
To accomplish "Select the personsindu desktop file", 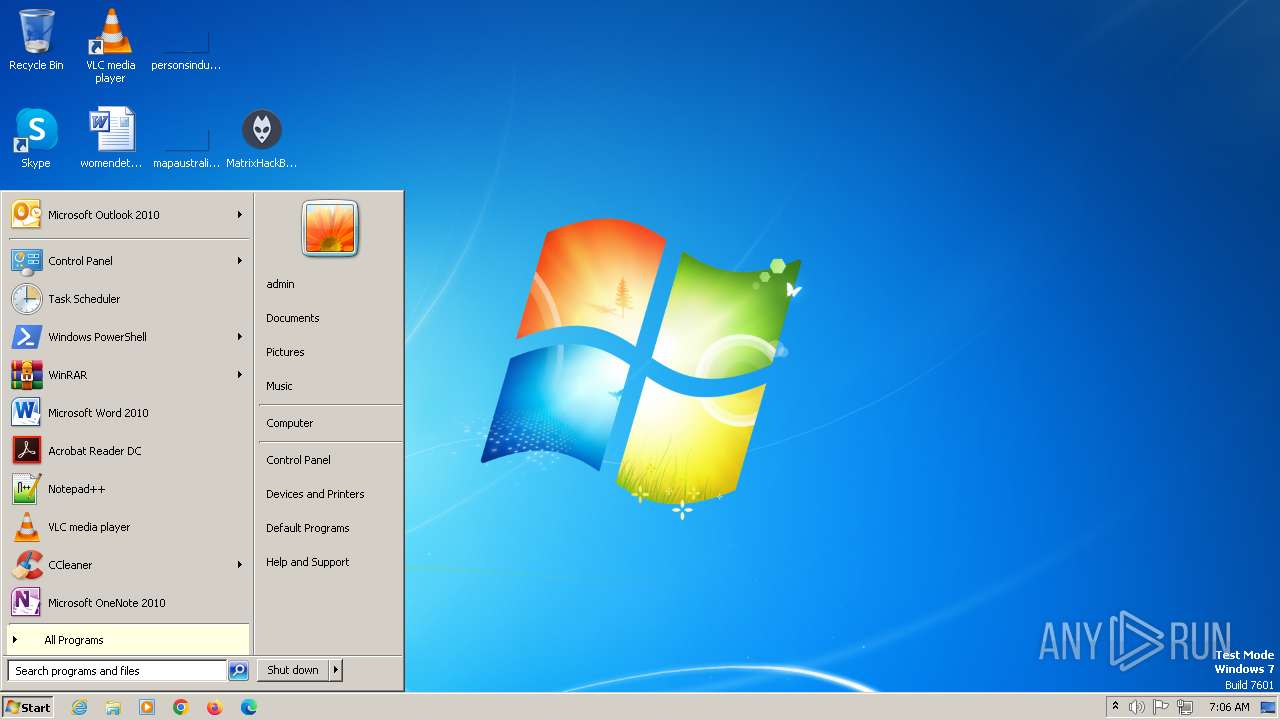I will point(186,48).
